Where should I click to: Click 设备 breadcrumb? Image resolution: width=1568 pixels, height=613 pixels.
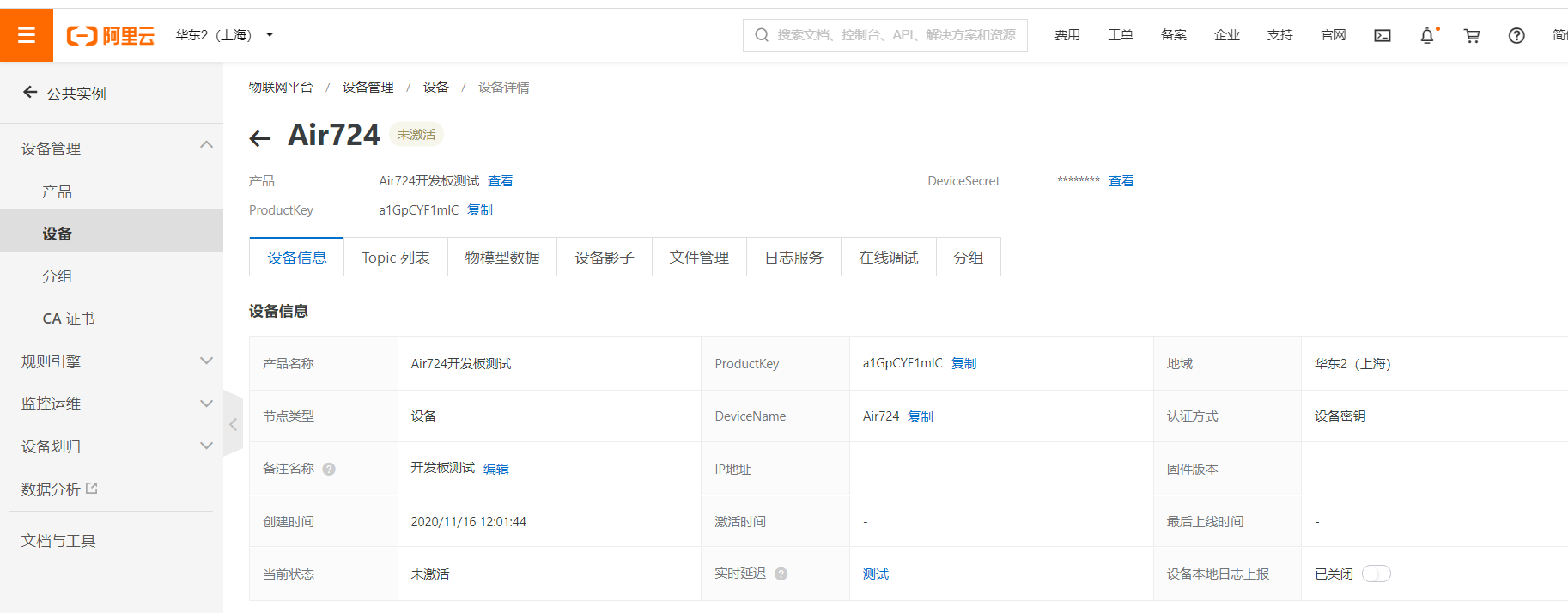(x=436, y=88)
